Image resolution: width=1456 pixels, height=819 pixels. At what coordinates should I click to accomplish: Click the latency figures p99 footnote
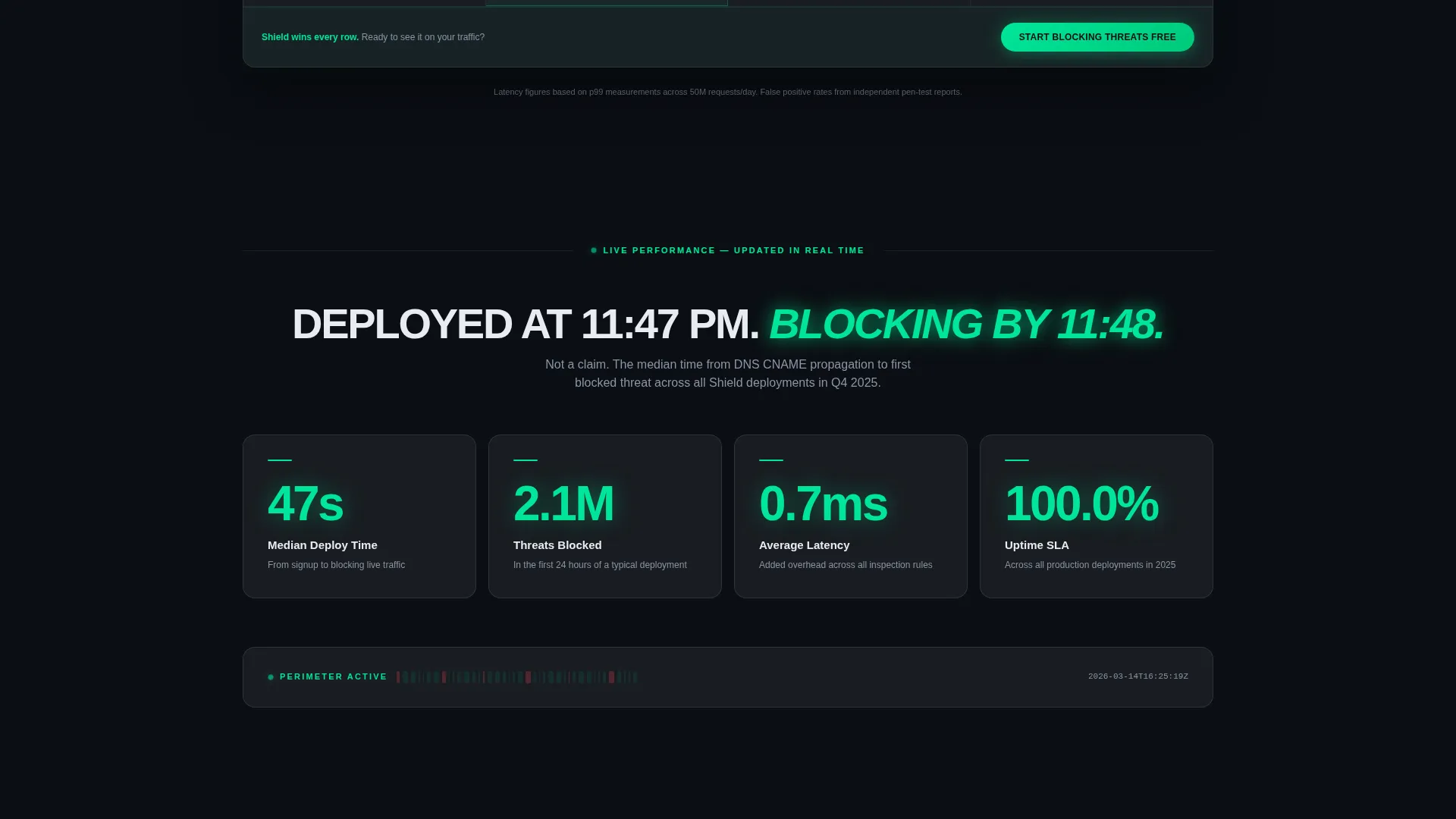(x=728, y=92)
